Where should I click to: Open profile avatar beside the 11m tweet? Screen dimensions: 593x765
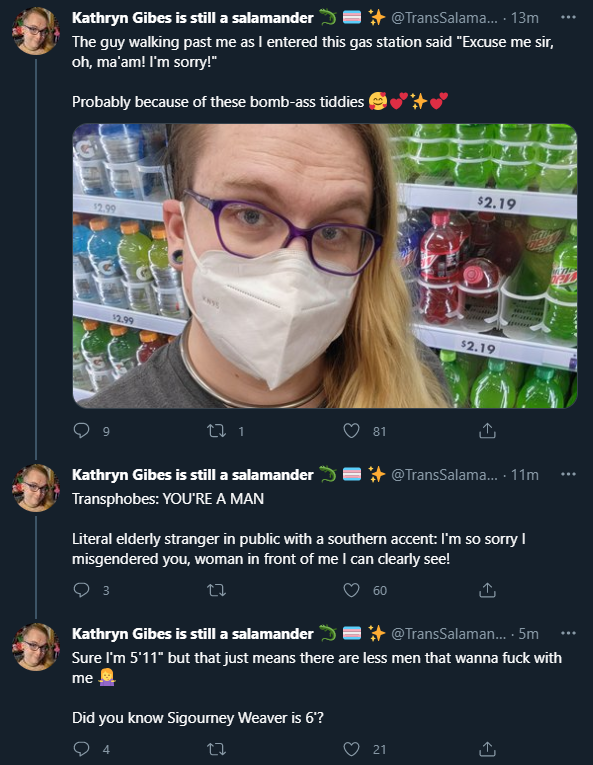point(36,488)
